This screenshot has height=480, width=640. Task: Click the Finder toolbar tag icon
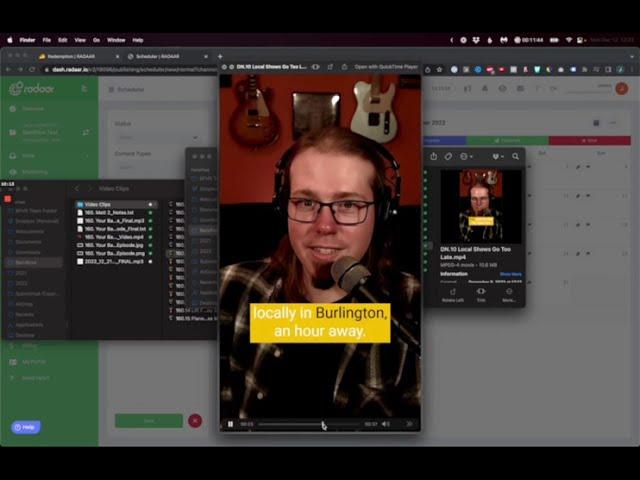point(448,156)
